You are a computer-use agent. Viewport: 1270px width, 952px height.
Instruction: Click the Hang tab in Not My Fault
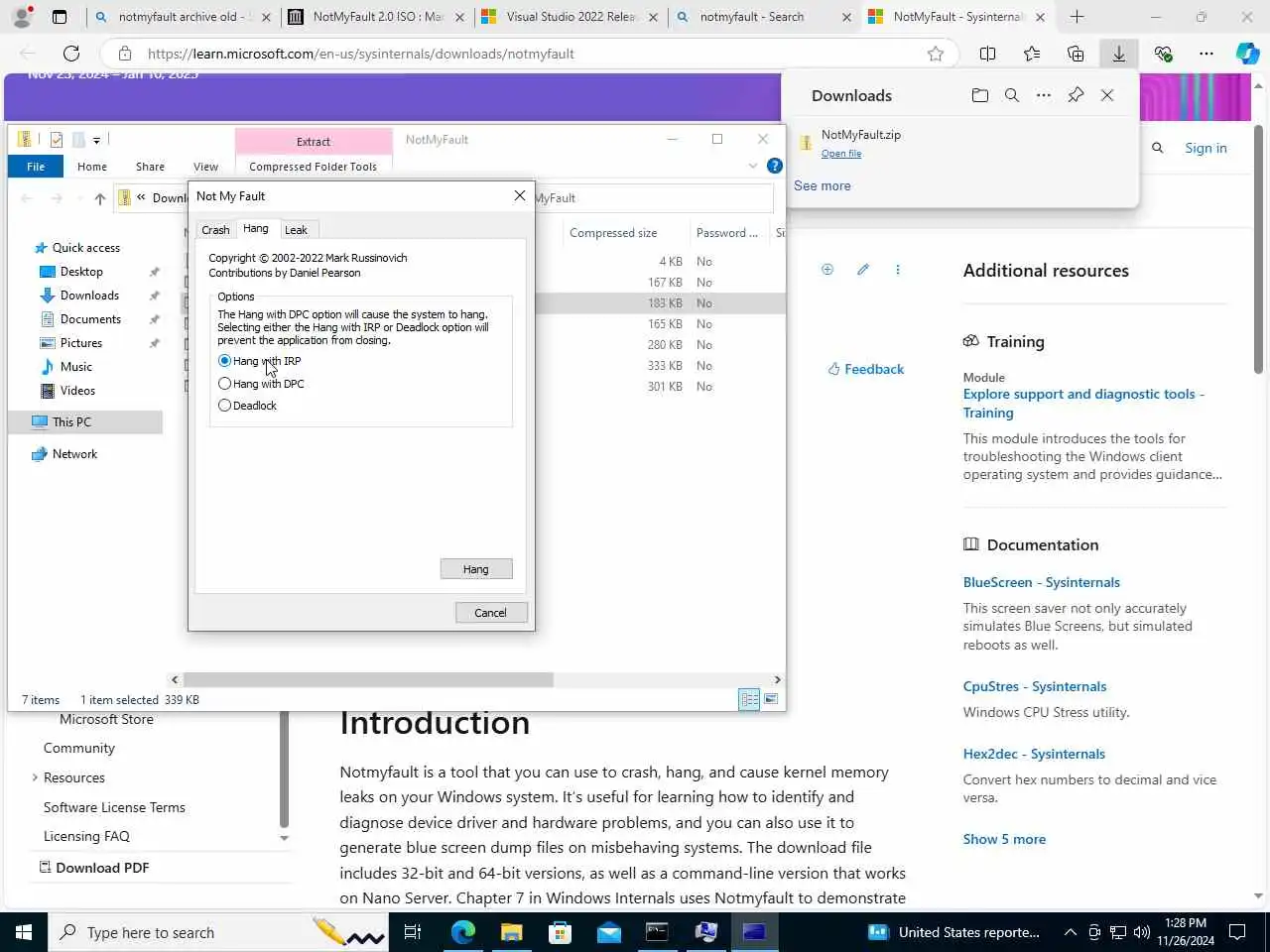[256, 229]
